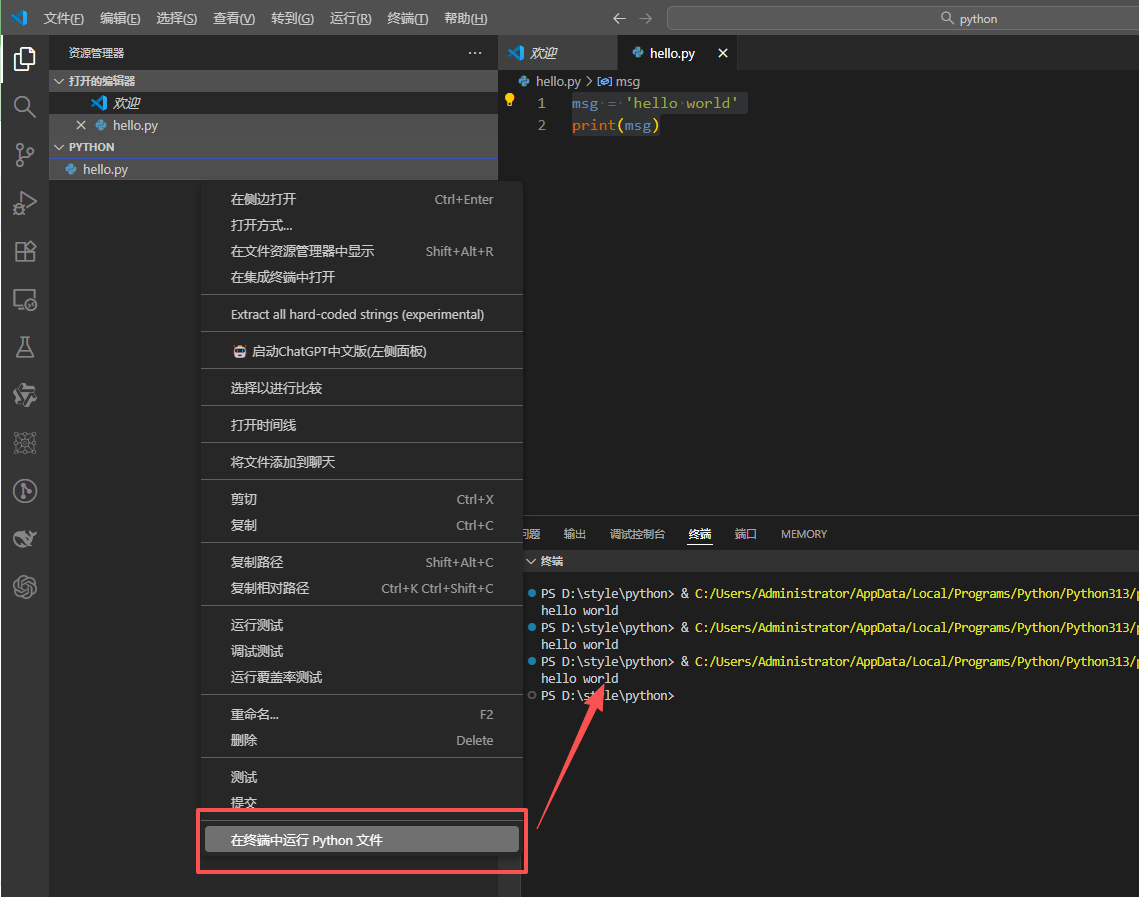Choose 复制 Ctrl+C menu entry
Screen dimensions: 1139x897
[x=362, y=525]
